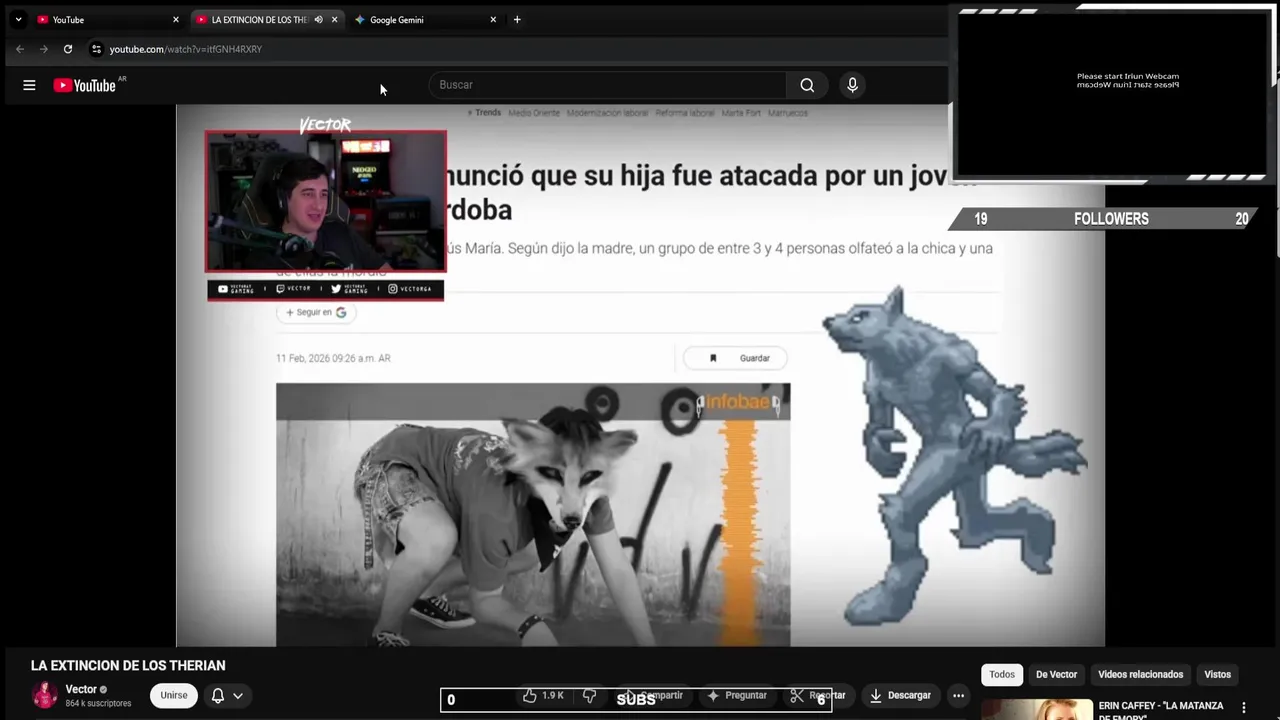Open the Vector channel name link

pos(81,689)
